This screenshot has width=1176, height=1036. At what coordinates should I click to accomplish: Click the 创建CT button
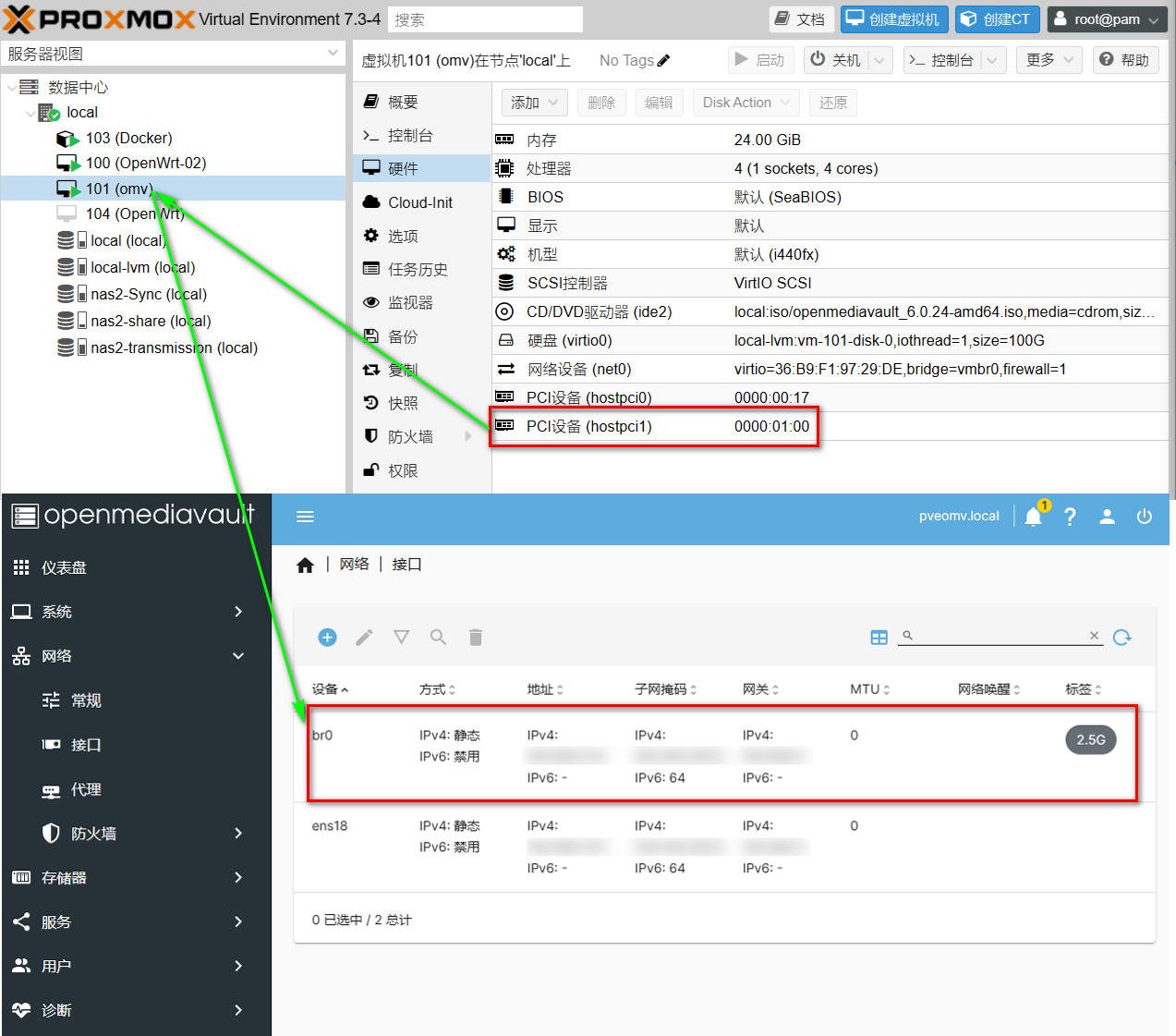coord(997,19)
